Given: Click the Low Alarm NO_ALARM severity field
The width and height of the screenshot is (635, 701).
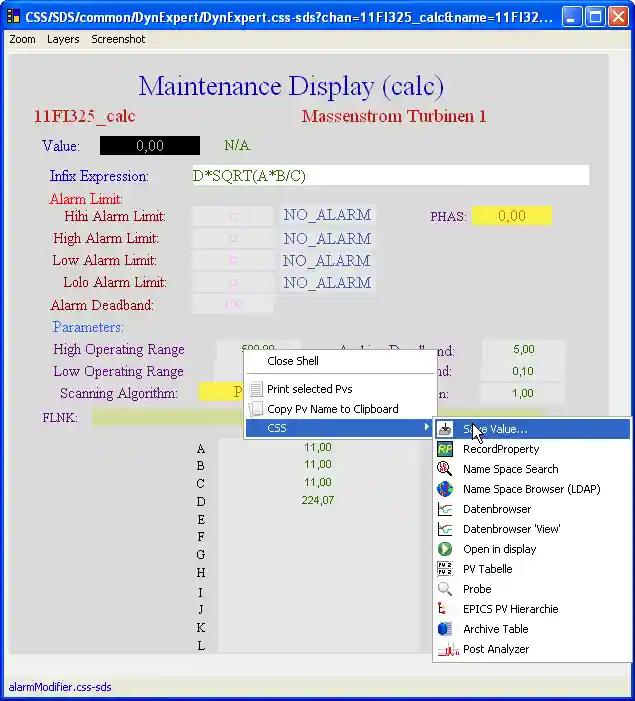Looking at the screenshot, I should tap(328, 261).
